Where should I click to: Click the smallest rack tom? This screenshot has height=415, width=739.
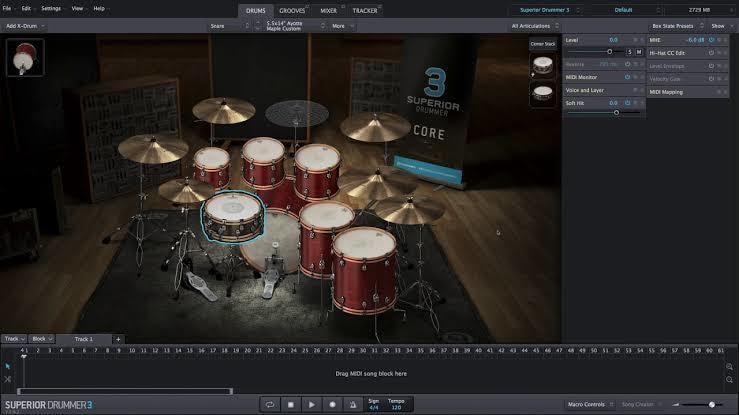tap(212, 166)
